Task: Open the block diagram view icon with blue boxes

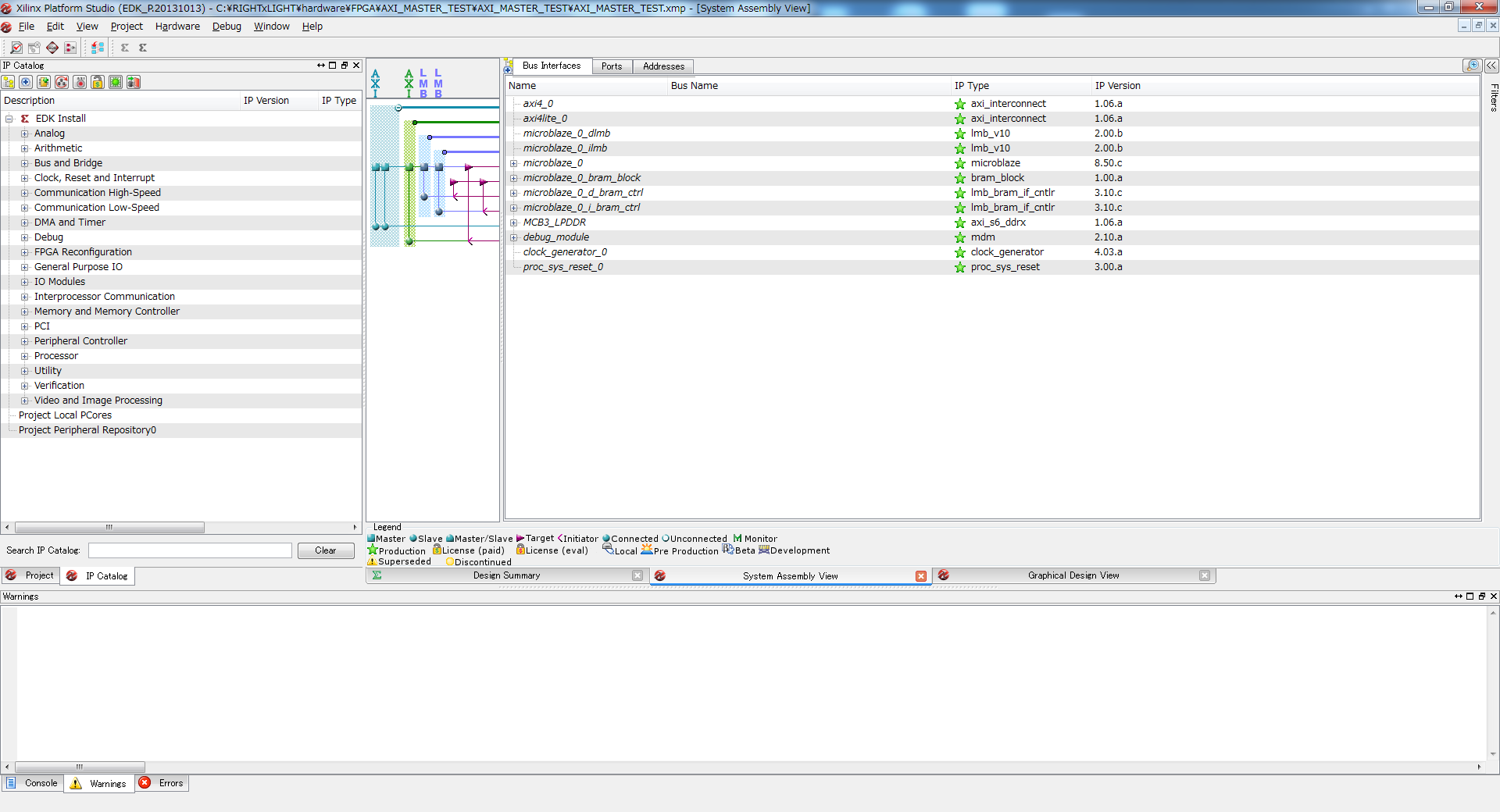Action: point(98,48)
